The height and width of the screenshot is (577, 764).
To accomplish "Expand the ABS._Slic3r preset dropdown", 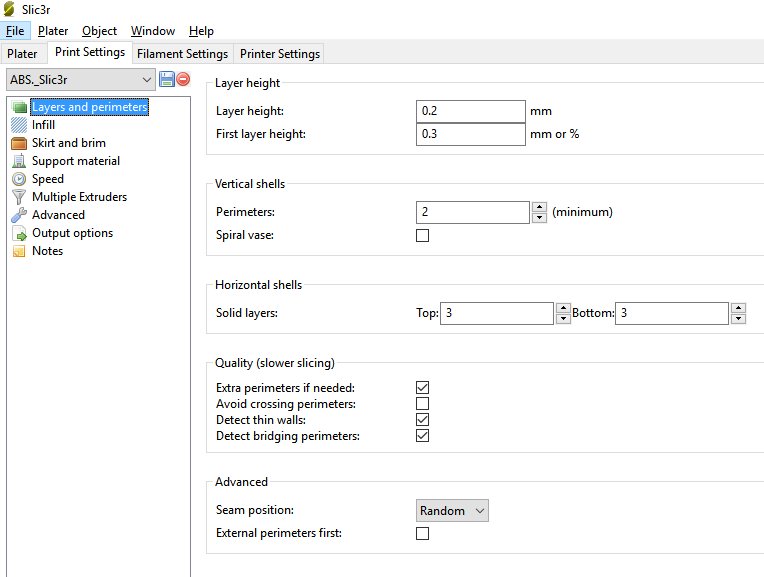I will coord(80,79).
